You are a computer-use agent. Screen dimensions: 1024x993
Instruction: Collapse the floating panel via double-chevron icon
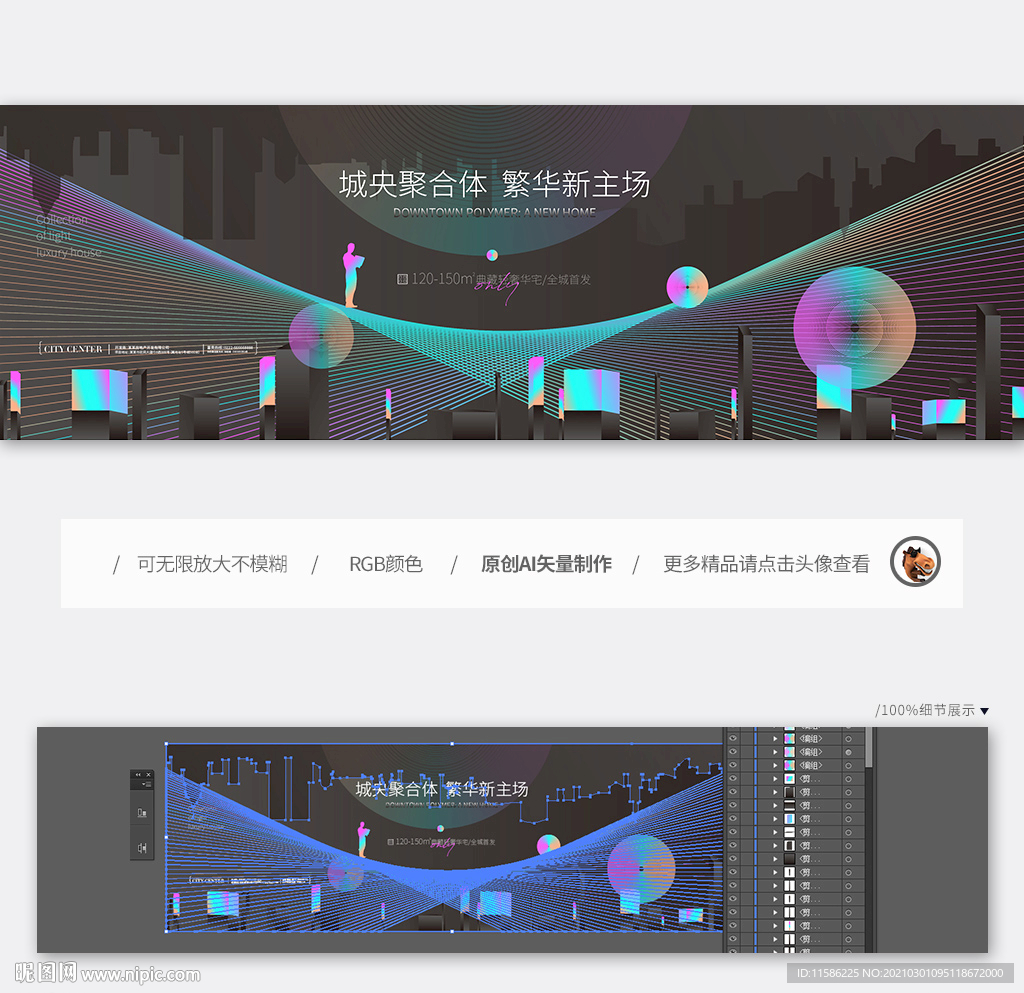(138, 775)
